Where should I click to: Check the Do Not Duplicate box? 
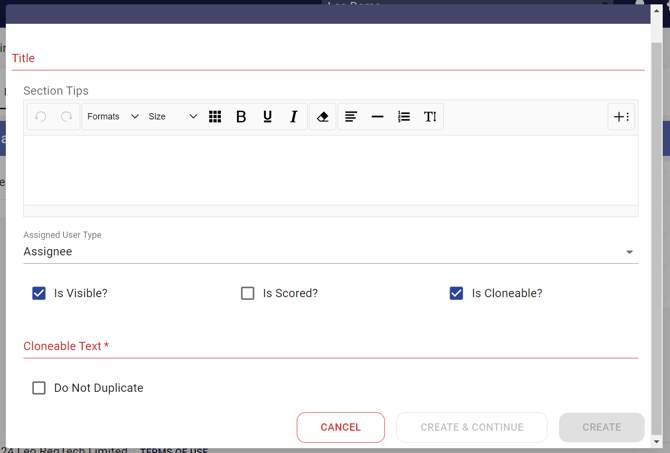(39, 388)
